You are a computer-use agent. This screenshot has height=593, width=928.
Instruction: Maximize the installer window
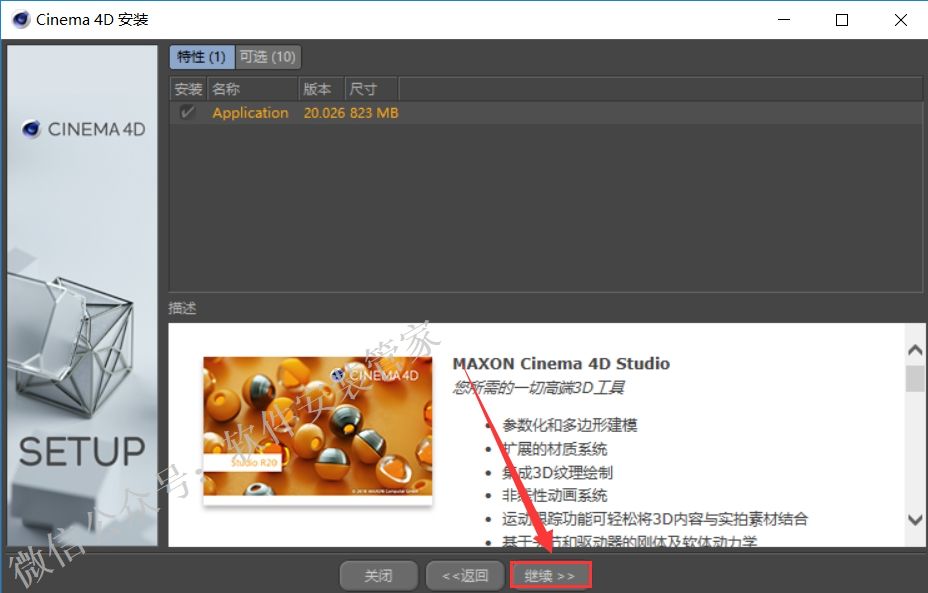click(x=842, y=19)
